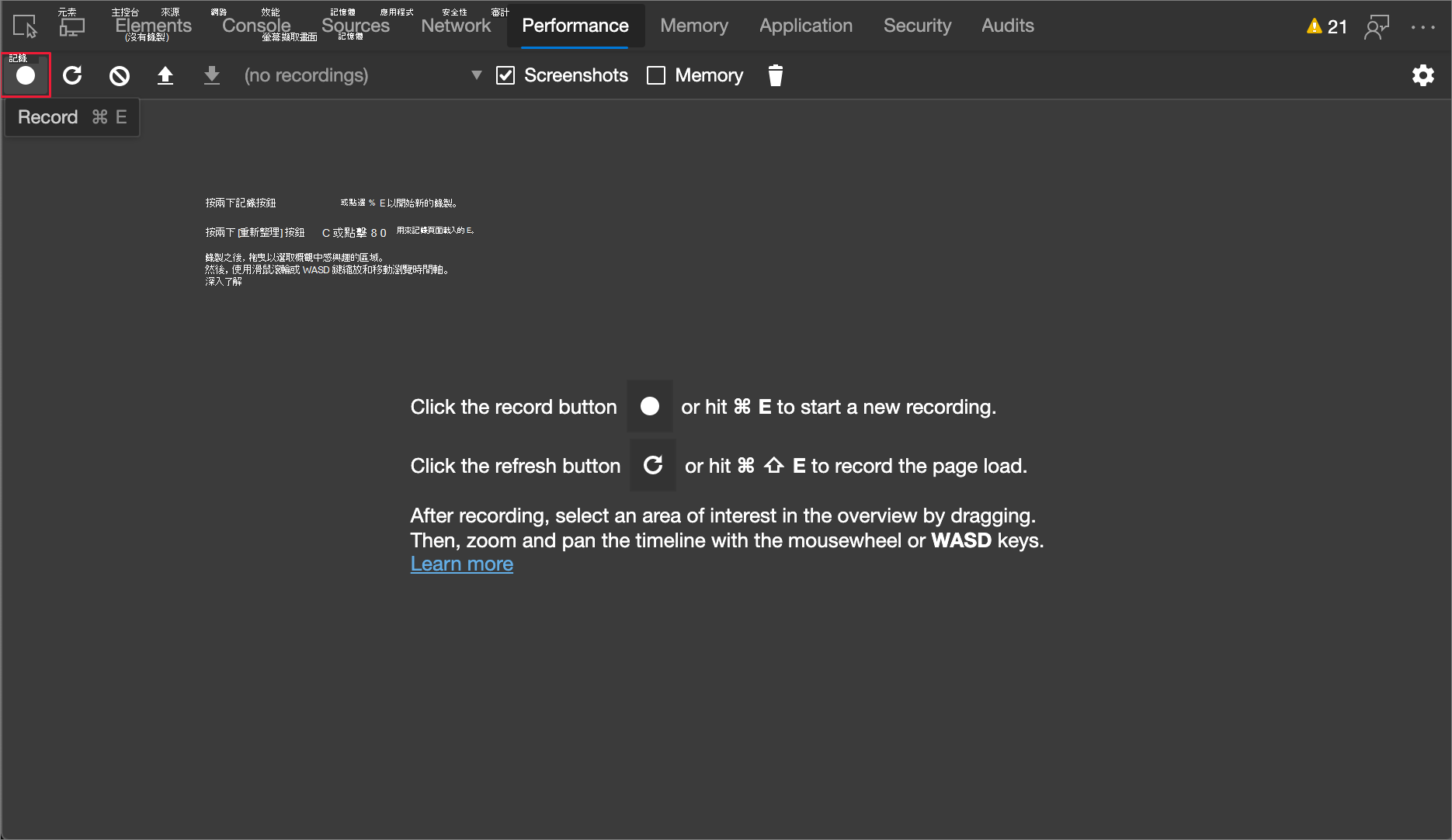The image size is (1452, 840).
Task: Click the record circle icon in instructions
Action: (650, 406)
